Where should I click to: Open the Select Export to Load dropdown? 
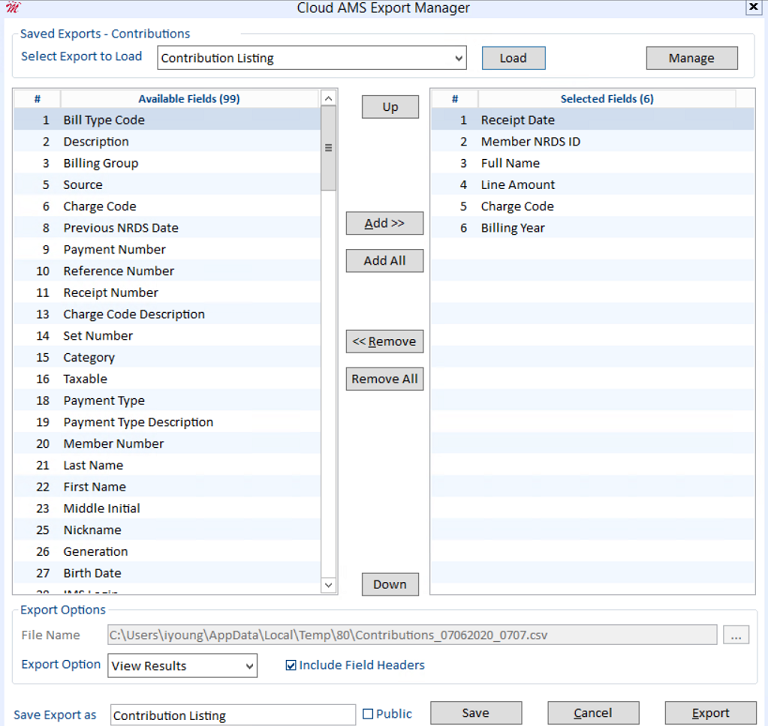312,58
